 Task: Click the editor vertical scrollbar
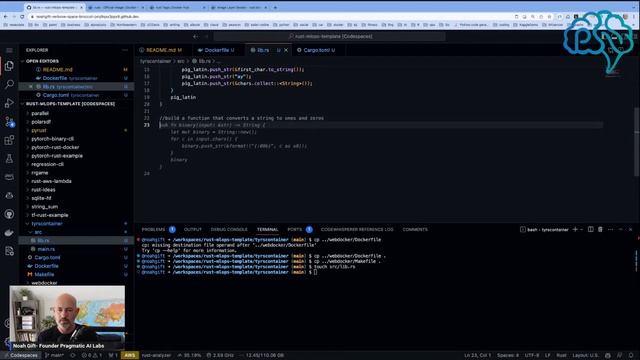click(x=637, y=141)
